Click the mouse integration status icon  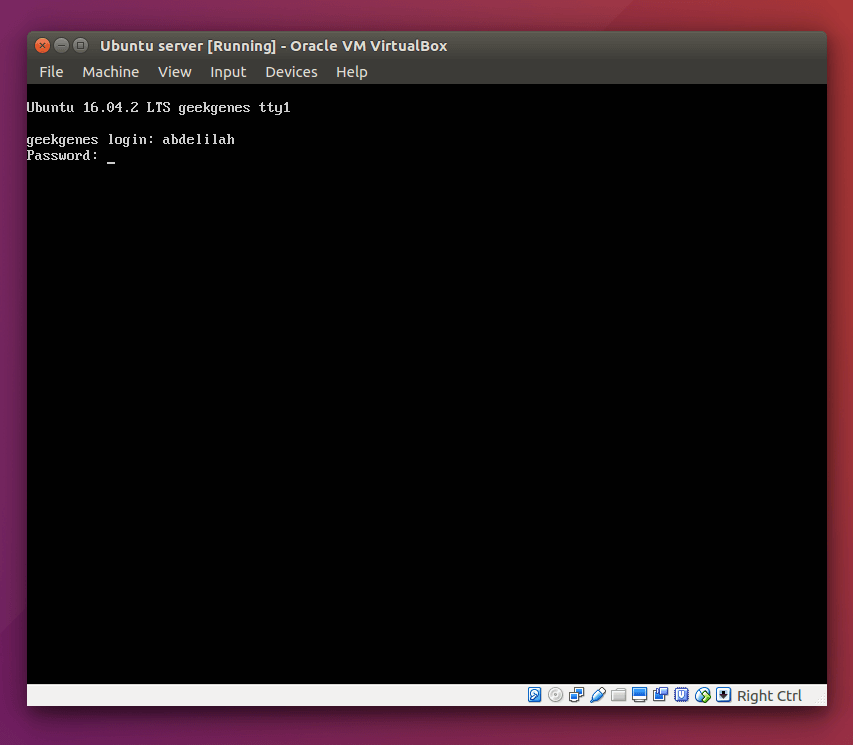coord(702,695)
